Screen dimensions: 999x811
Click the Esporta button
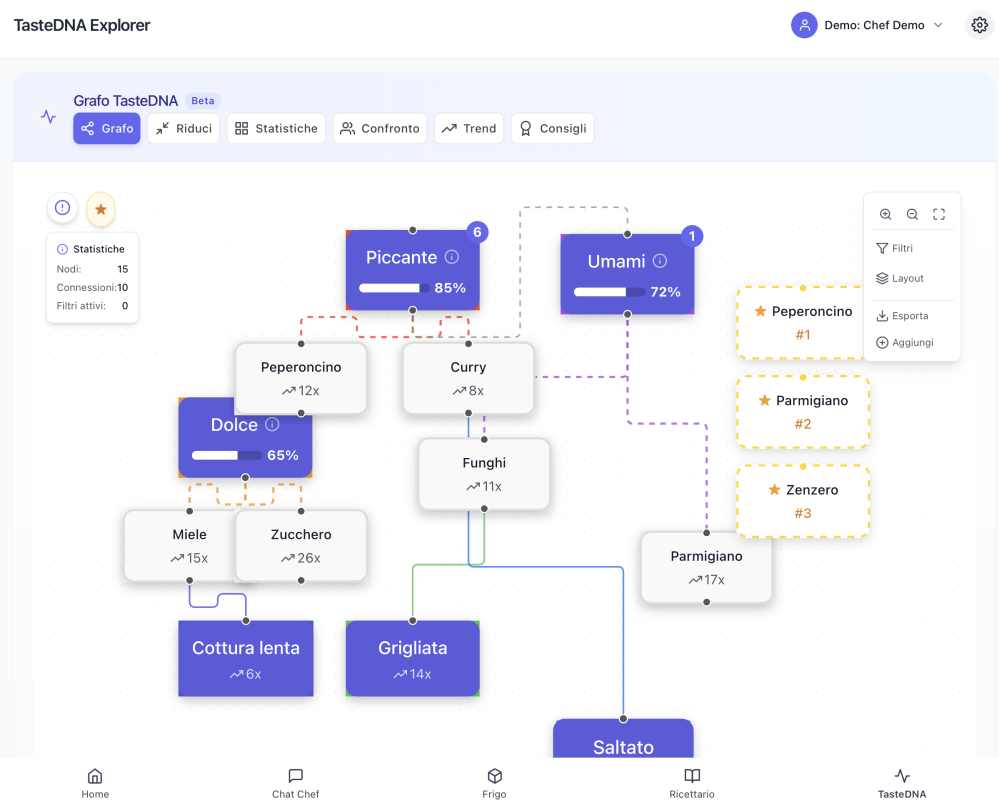coord(901,316)
